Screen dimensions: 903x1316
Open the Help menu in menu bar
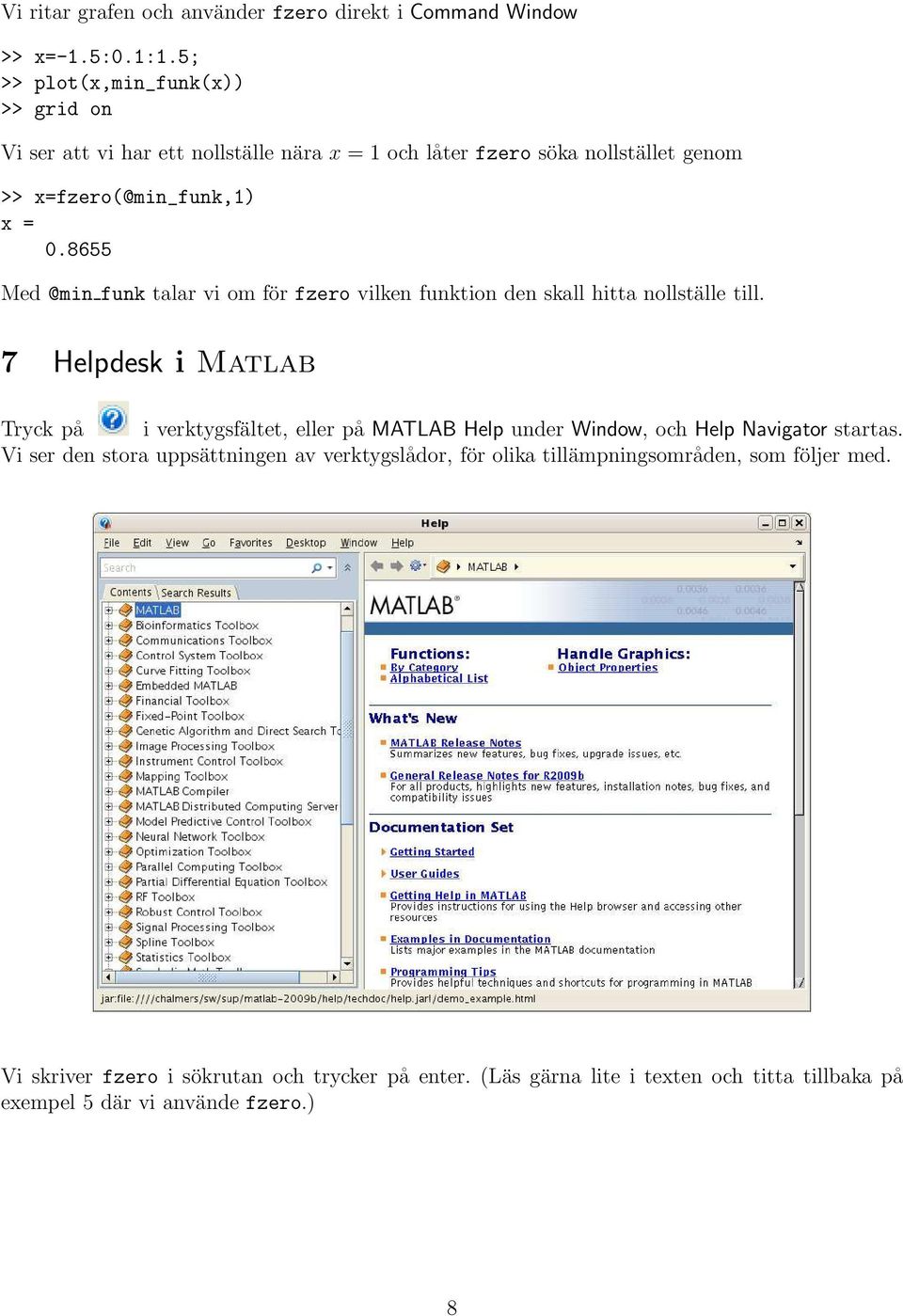[x=403, y=543]
